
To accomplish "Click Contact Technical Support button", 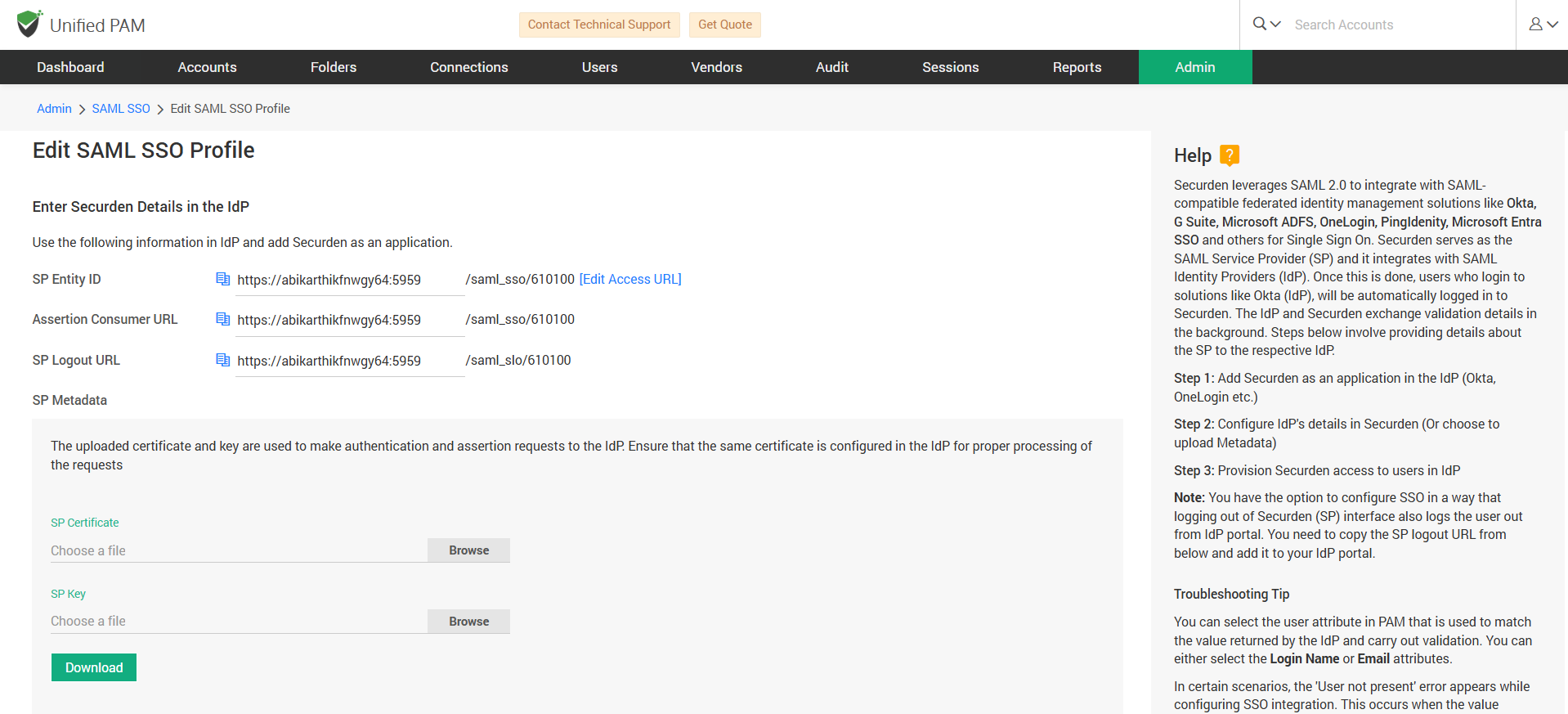I will [x=598, y=25].
